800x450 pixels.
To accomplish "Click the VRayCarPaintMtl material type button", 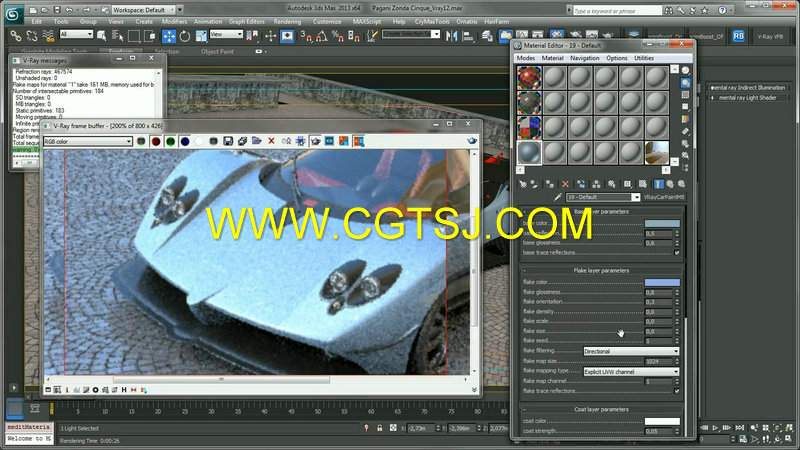I will coord(664,197).
